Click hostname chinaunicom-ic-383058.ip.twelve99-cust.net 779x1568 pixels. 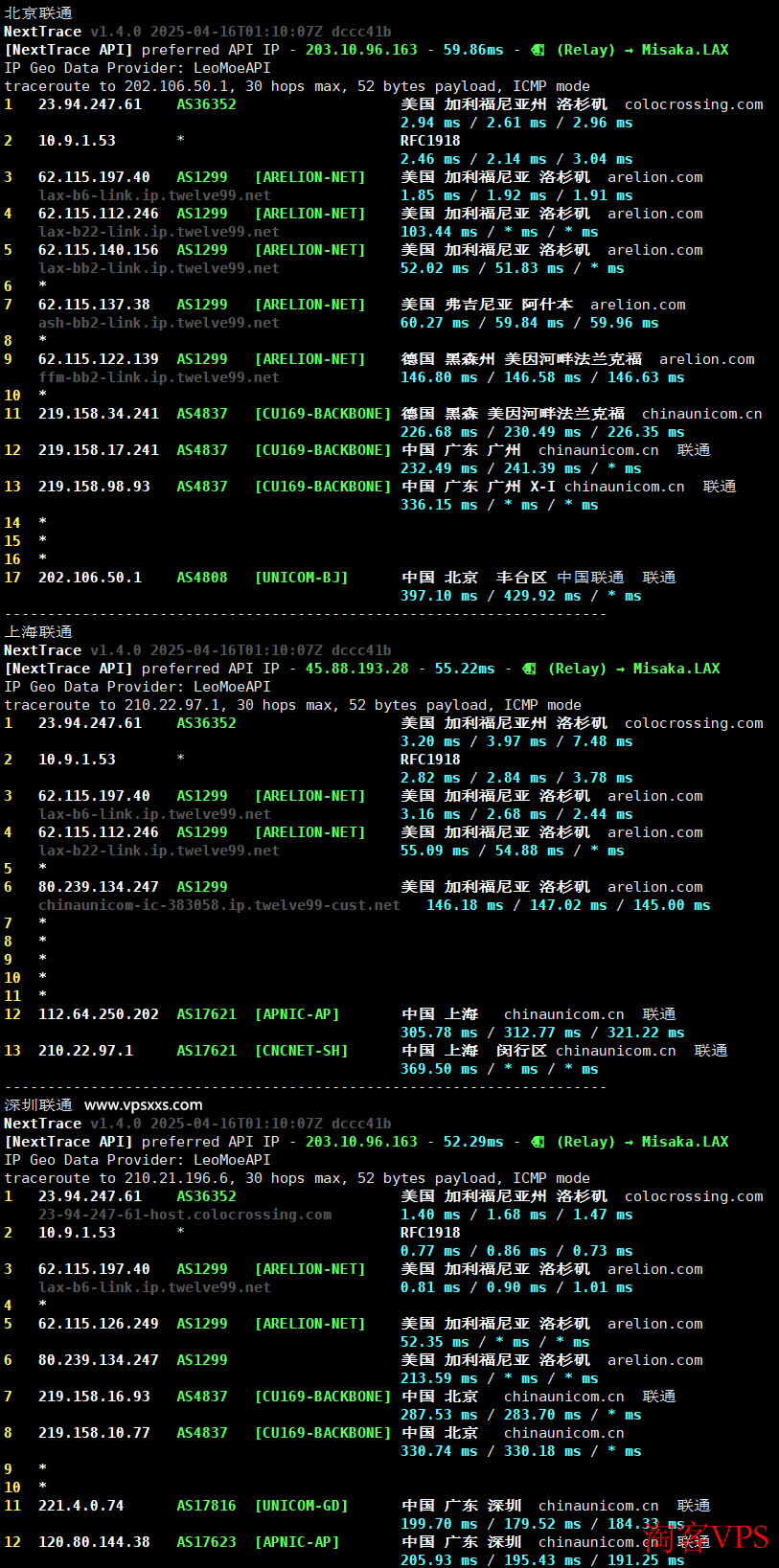(x=219, y=905)
